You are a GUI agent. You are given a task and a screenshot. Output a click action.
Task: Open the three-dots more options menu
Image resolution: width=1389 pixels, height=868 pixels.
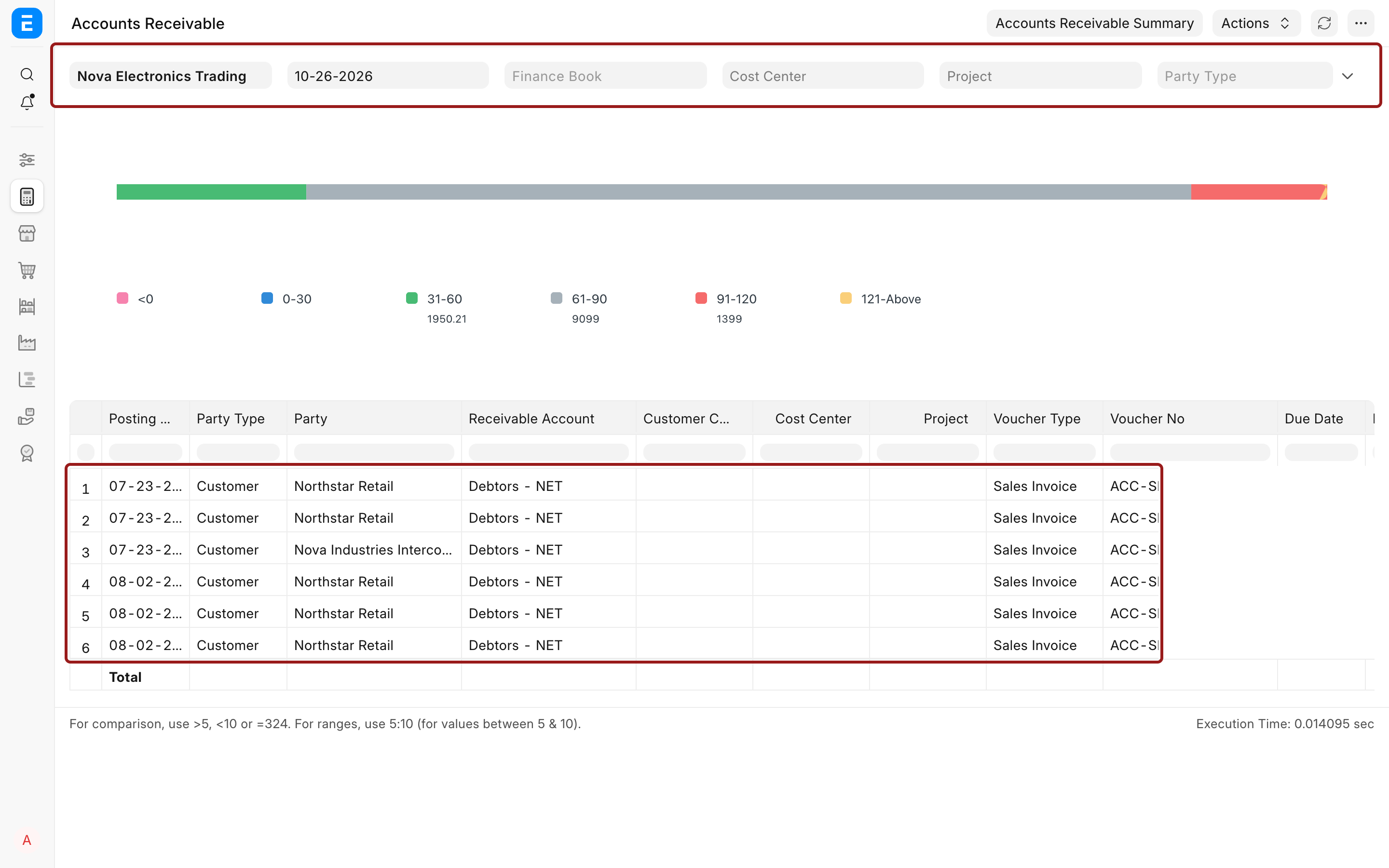(1361, 23)
